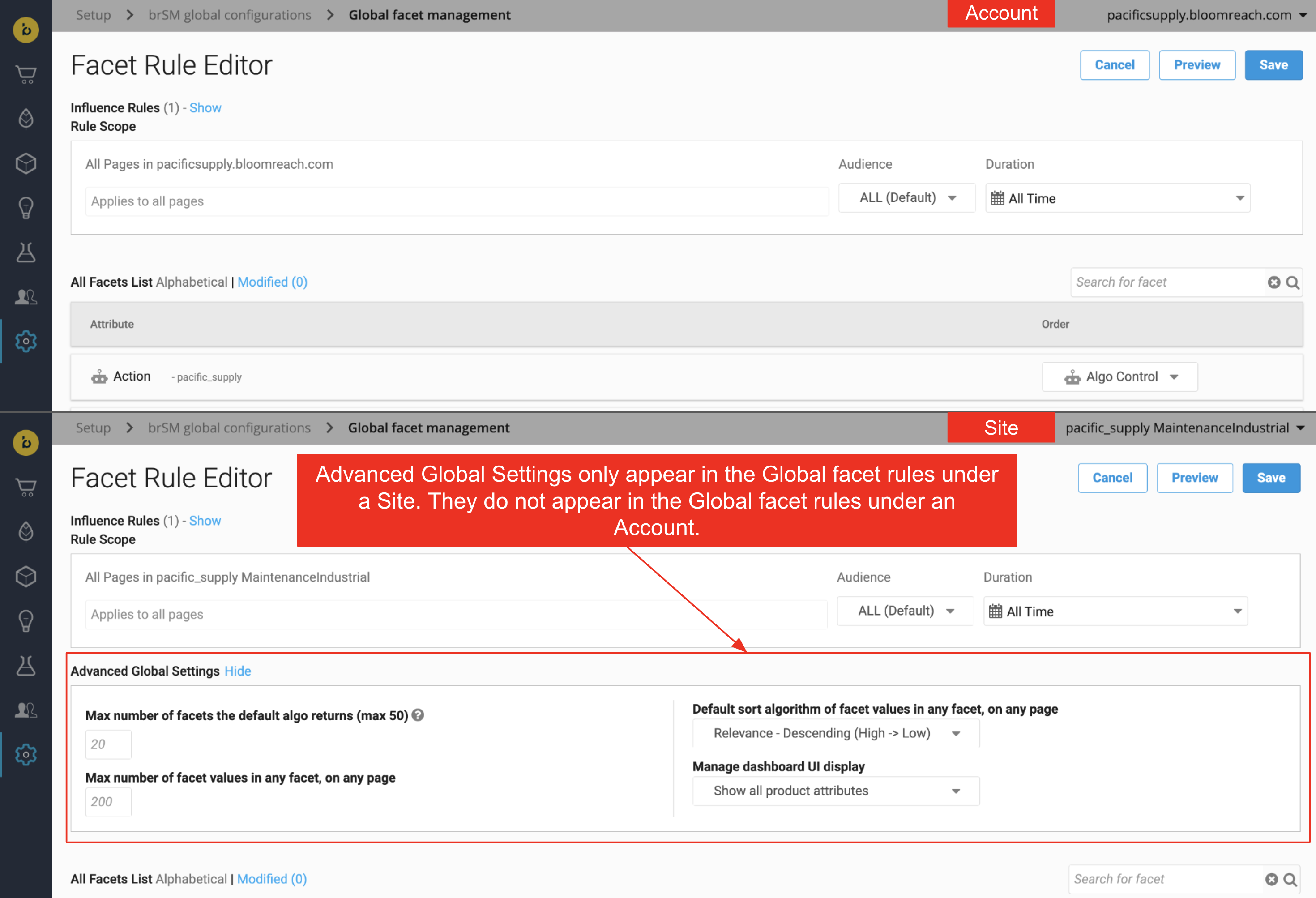Go to brSM global configurations breadcrumb on top
This screenshot has height=898, width=1316.
click(229, 15)
